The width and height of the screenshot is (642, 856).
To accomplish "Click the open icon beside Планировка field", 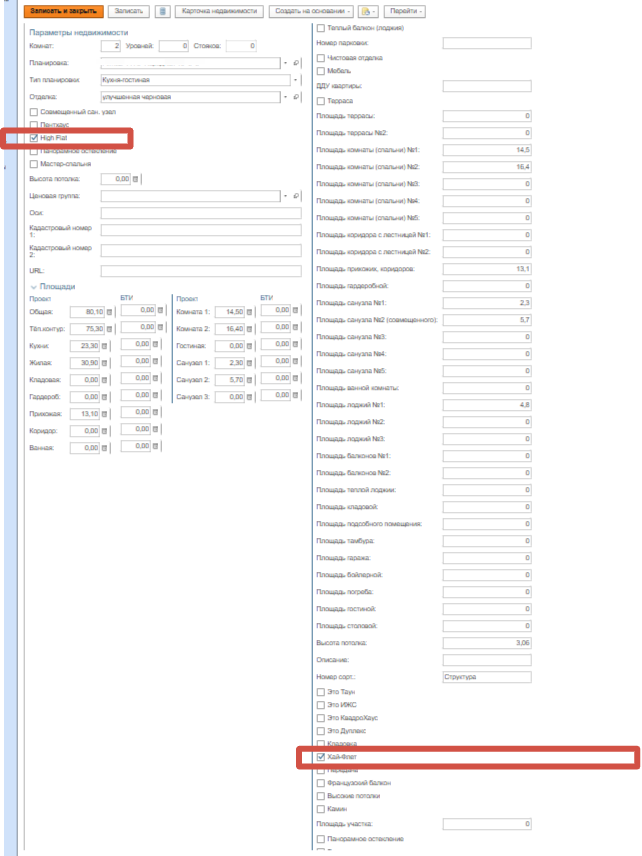I will [x=296, y=63].
